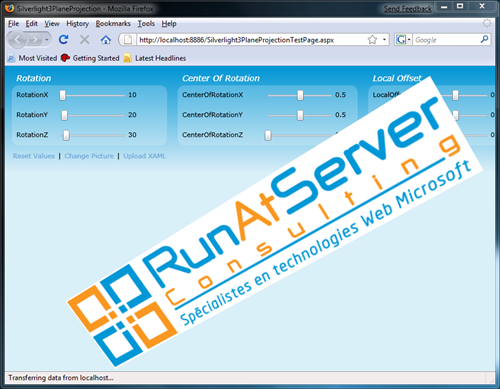500x389 pixels.
Task: Click the CenterOfRotationY value 0.5
Action: point(340,115)
